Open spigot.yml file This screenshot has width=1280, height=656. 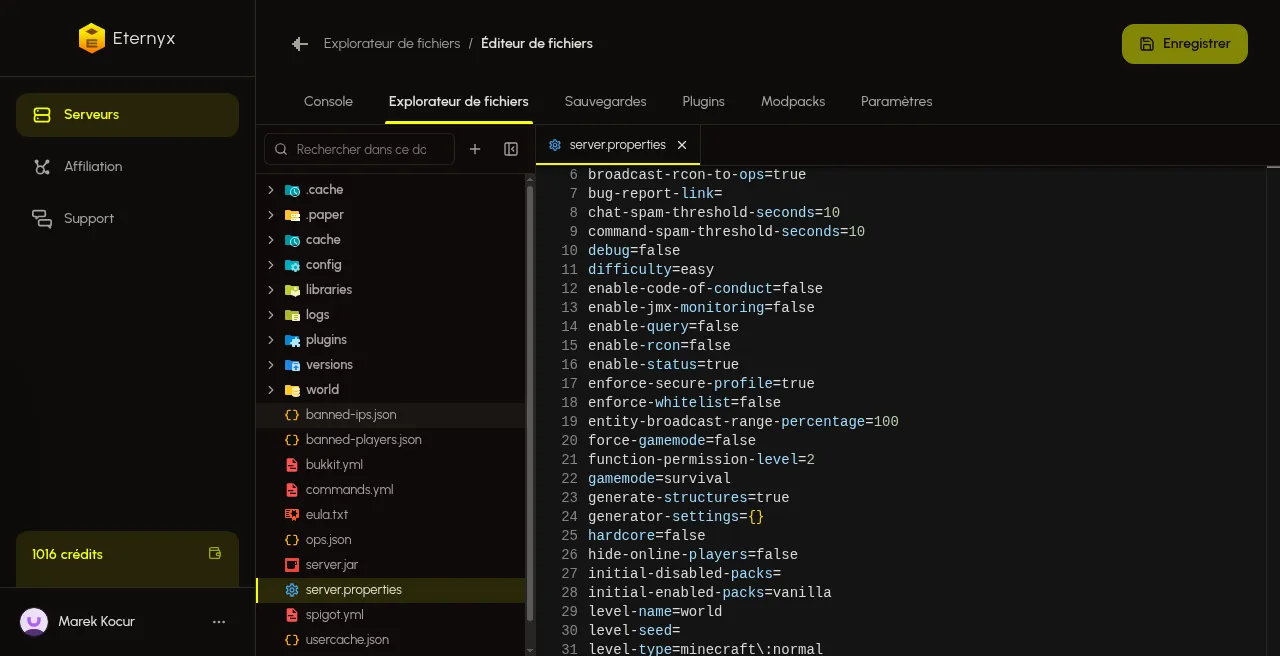coord(391,615)
